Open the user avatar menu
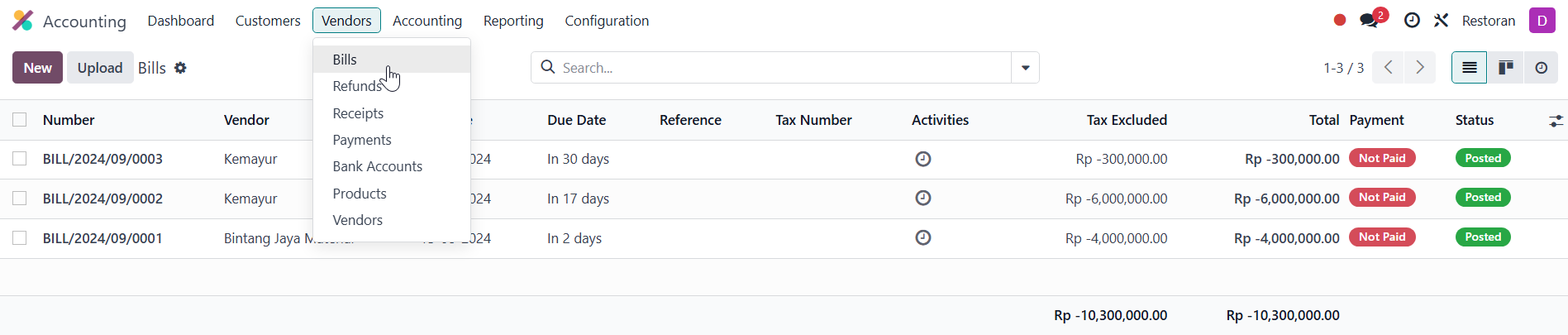 [x=1542, y=21]
